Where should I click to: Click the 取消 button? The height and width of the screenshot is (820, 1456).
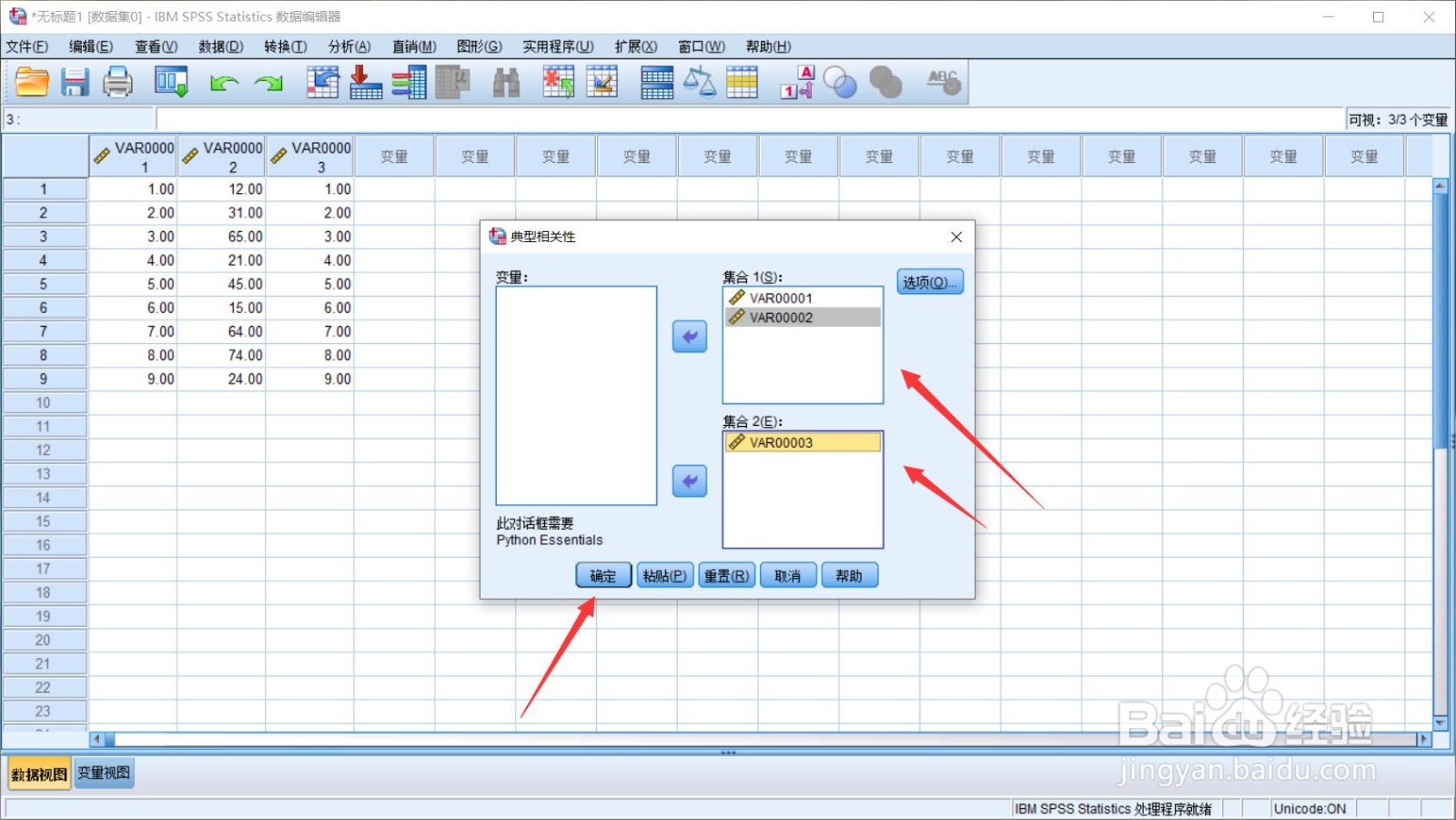click(x=788, y=575)
